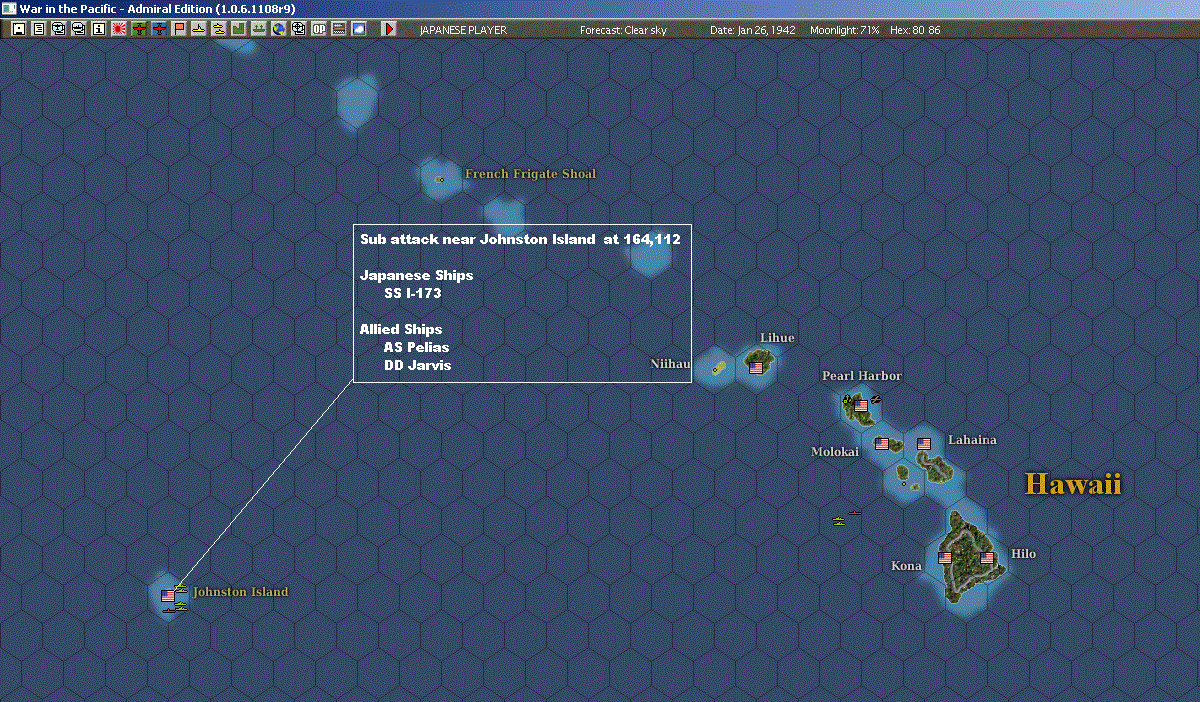Click the orange flag toolbar icon
The height and width of the screenshot is (702, 1200).
pyautogui.click(x=179, y=29)
